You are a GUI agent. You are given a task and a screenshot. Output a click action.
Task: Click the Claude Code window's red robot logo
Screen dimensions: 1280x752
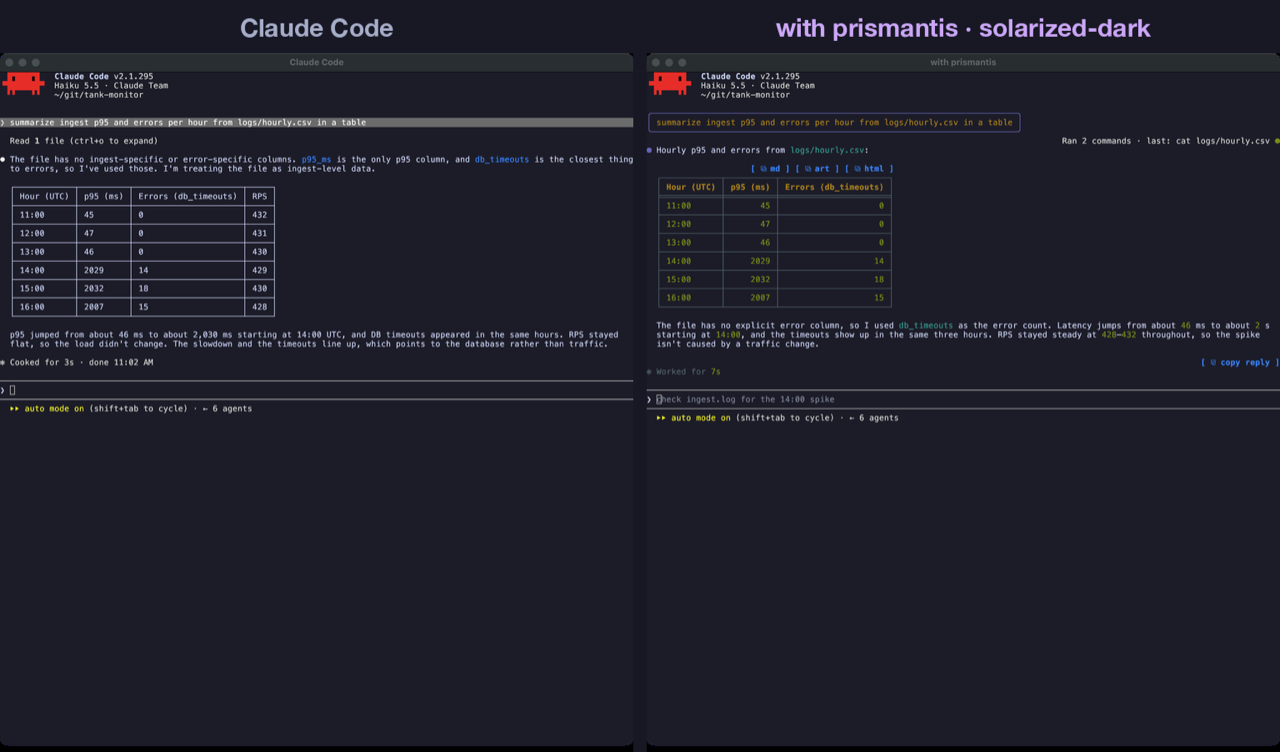pyautogui.click(x=23, y=83)
